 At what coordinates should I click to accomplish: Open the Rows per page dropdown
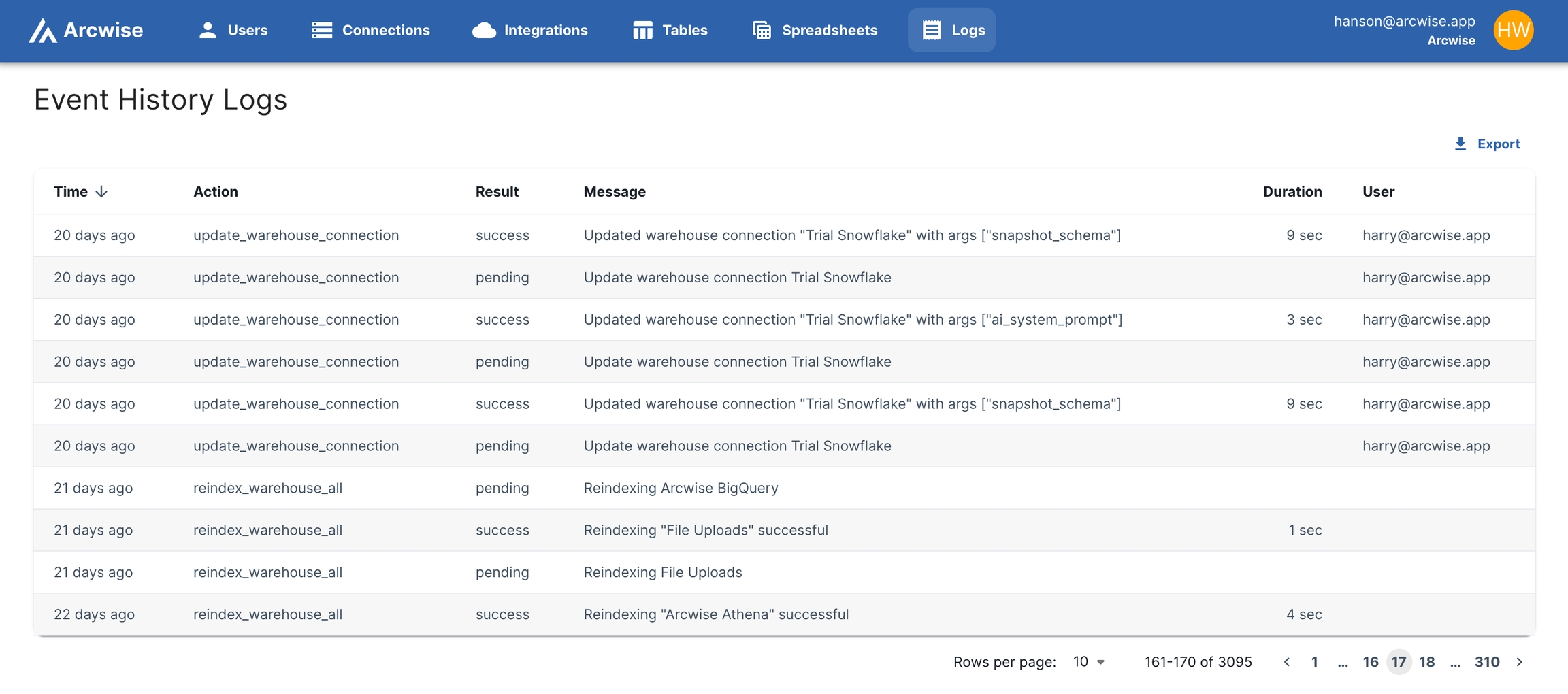(x=1089, y=662)
